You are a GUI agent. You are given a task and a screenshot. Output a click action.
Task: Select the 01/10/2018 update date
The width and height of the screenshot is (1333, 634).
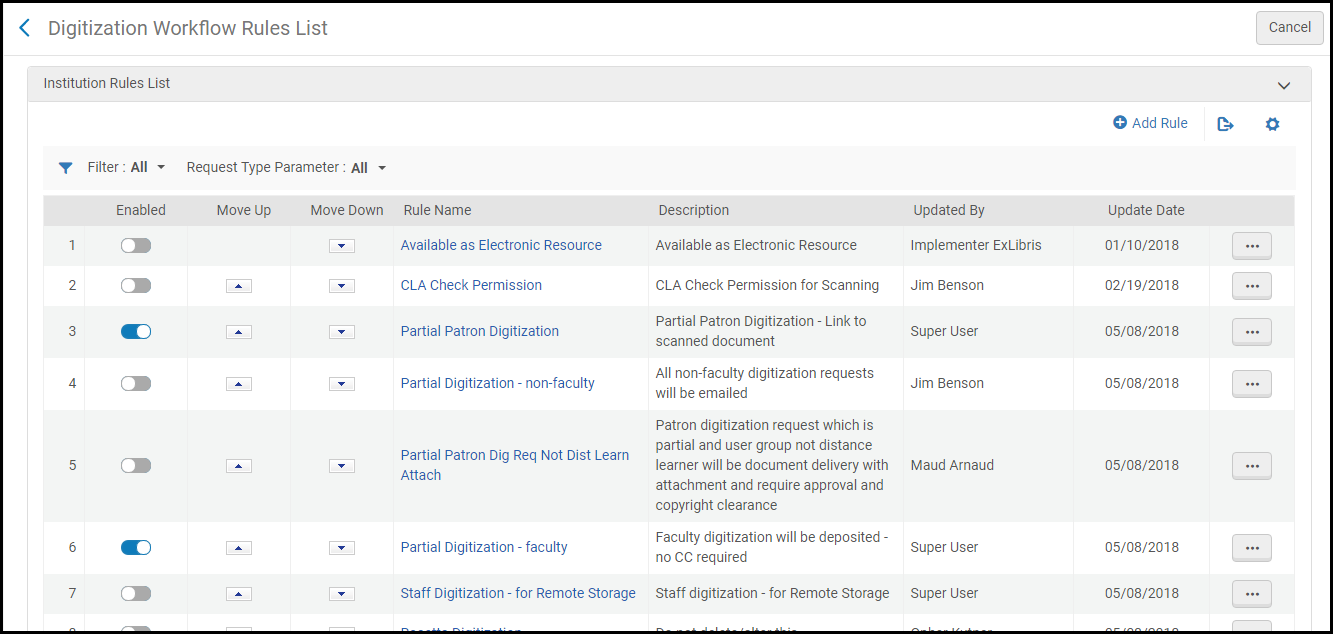click(x=1142, y=245)
